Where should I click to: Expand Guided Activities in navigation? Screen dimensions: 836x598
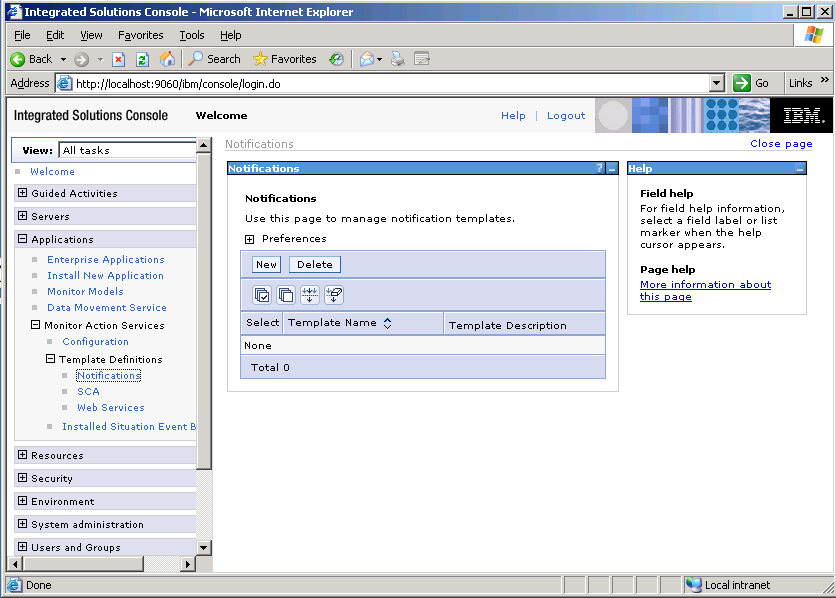(22, 193)
